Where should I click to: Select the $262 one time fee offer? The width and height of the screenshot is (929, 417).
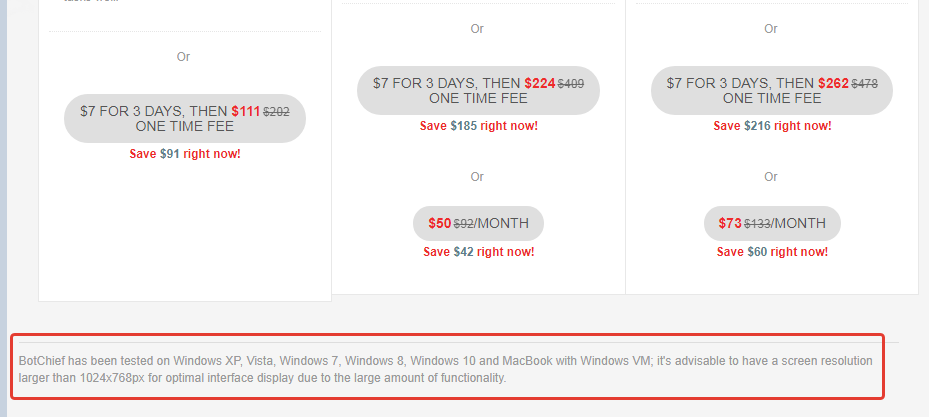pos(771,90)
